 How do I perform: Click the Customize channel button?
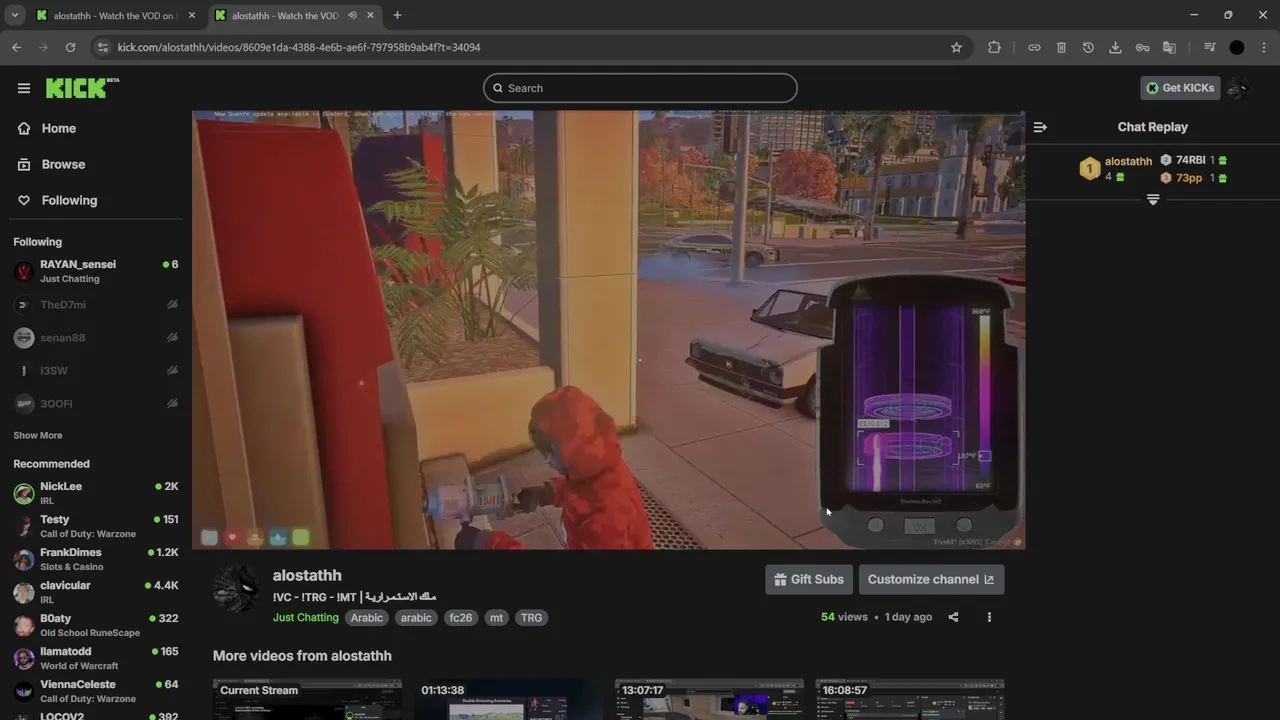931,579
